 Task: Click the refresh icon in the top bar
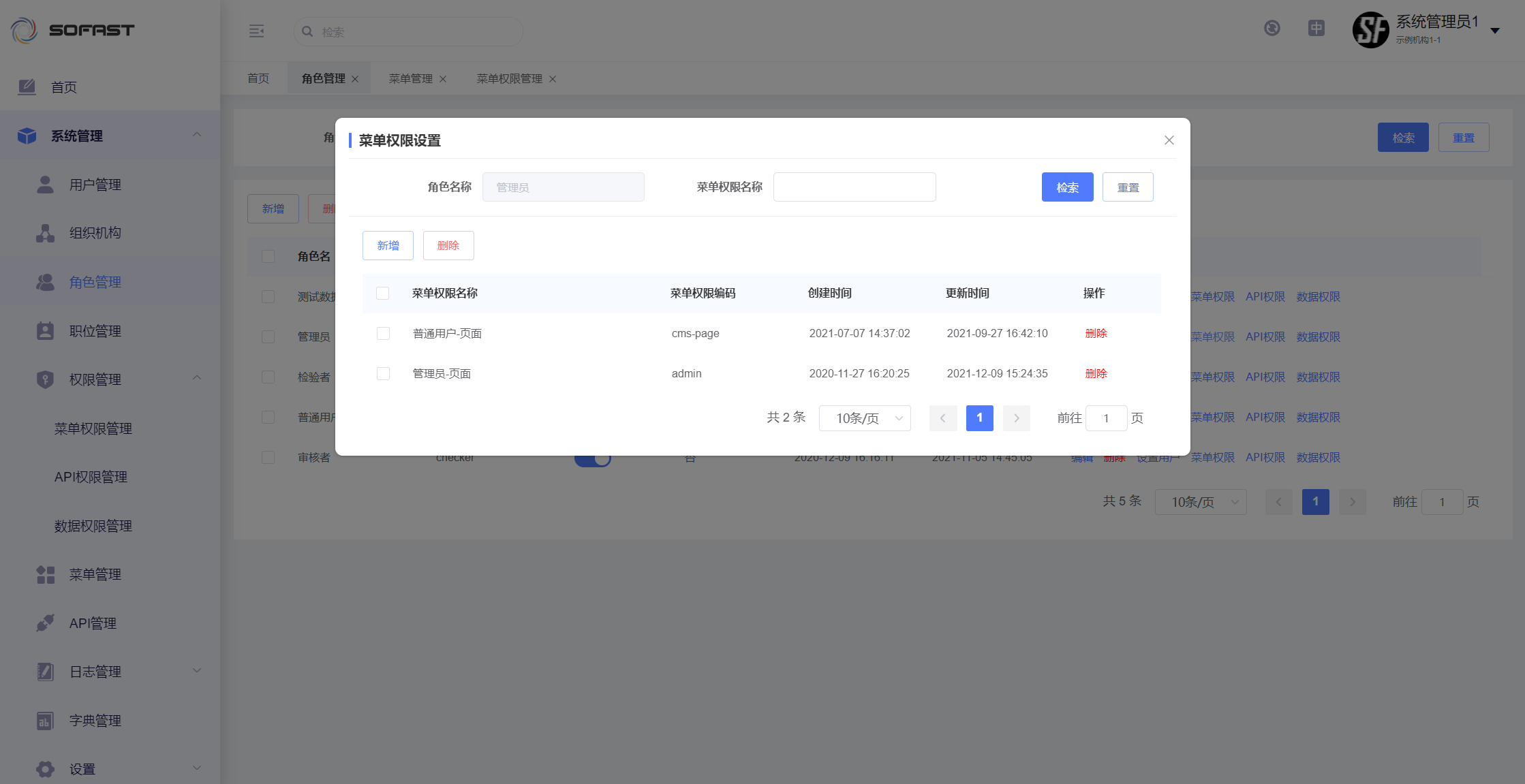1272,29
